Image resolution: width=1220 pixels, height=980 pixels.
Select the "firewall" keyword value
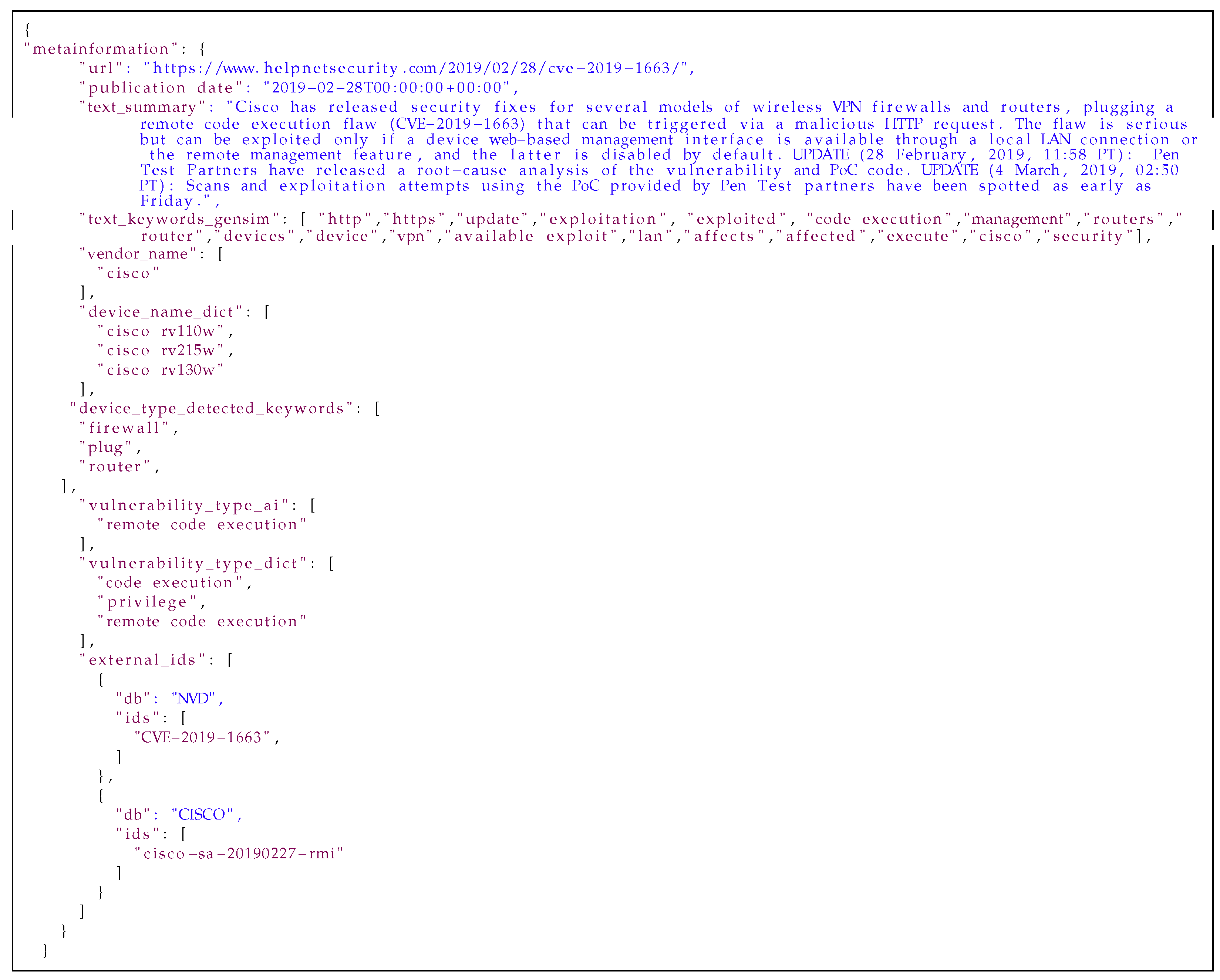[125, 428]
